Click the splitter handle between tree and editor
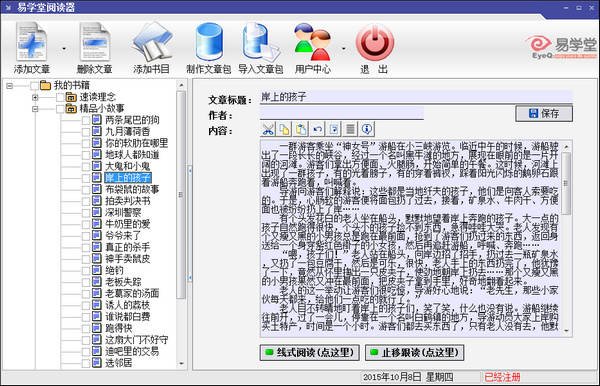This screenshot has height=386, width=600. (x=190, y=224)
